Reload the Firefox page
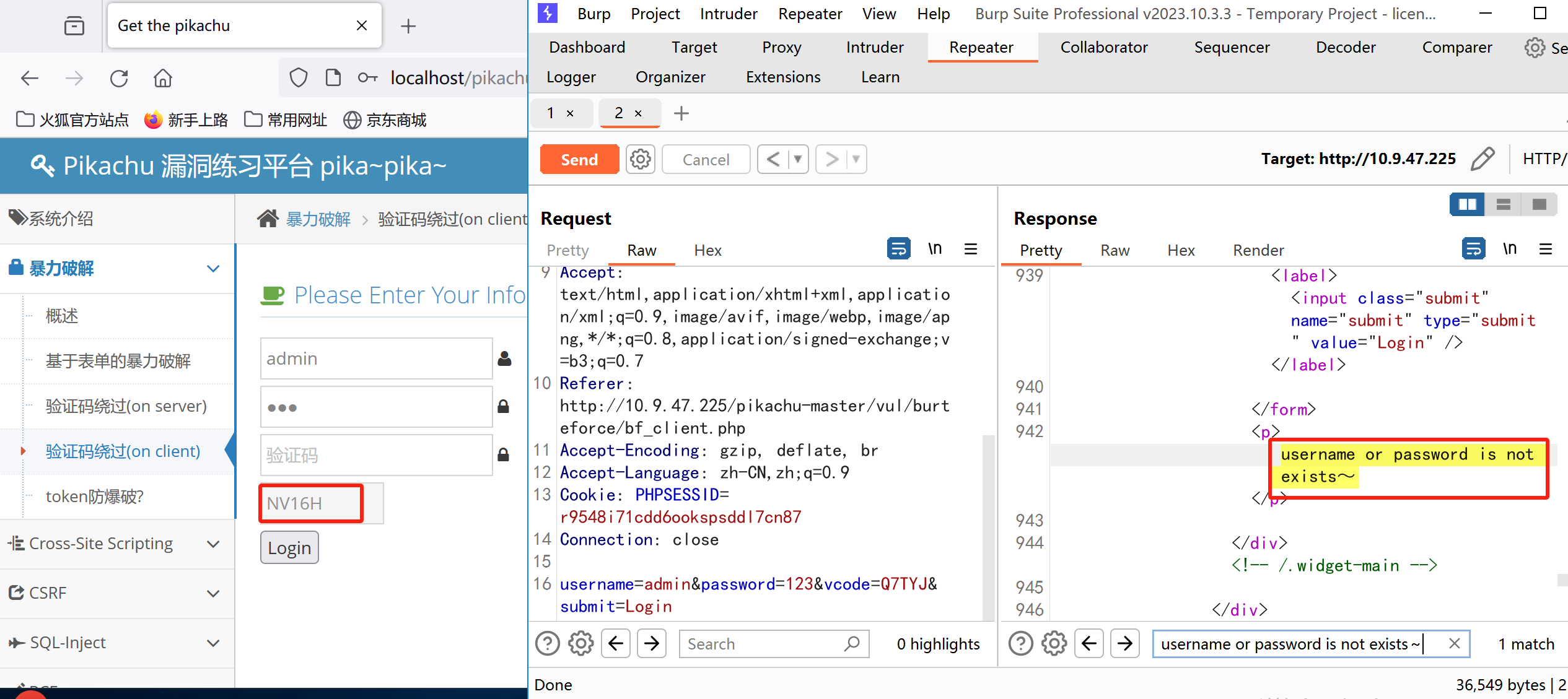Viewport: 1568px width, 699px height. pos(119,78)
